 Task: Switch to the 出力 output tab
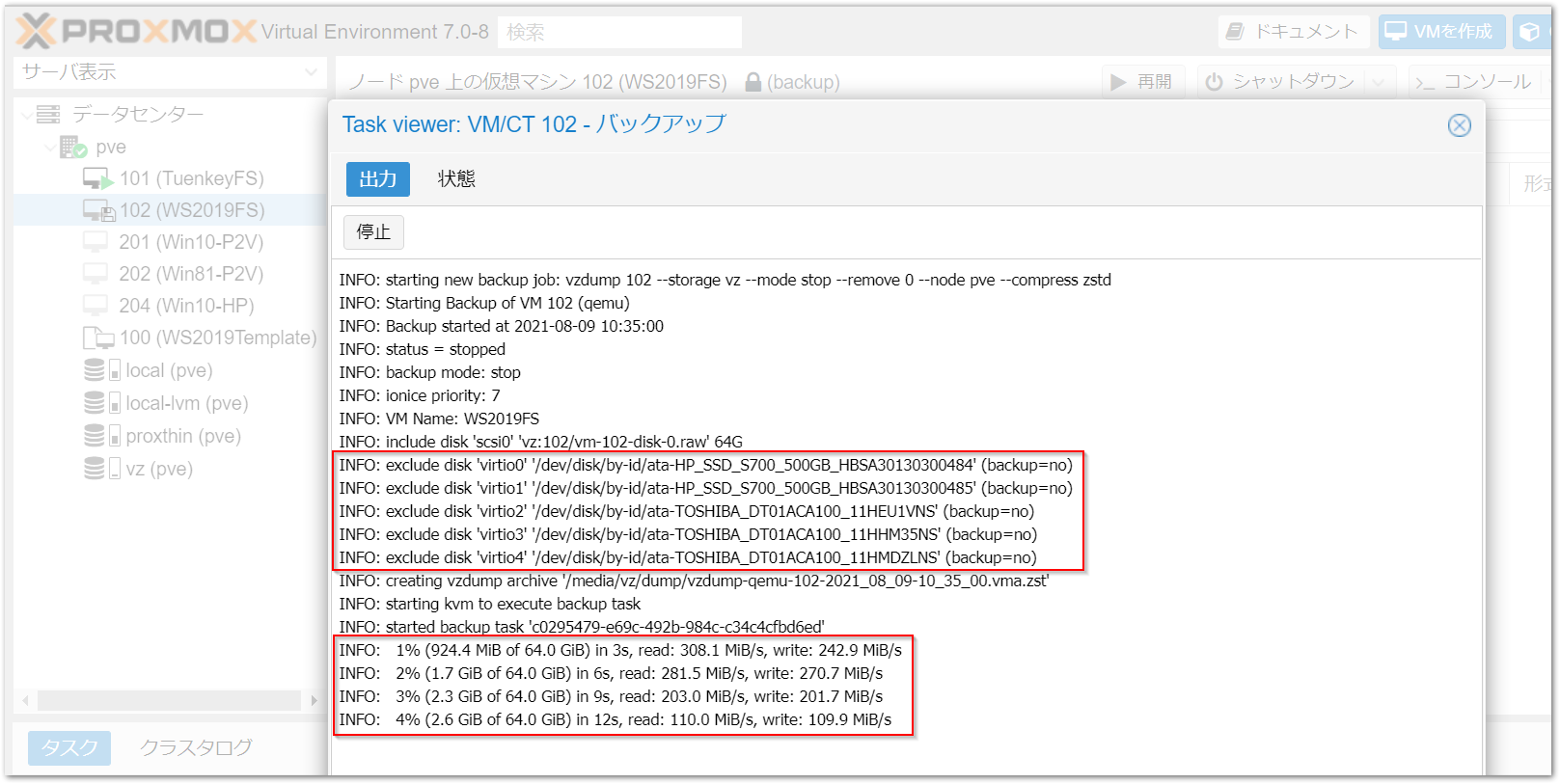(378, 179)
